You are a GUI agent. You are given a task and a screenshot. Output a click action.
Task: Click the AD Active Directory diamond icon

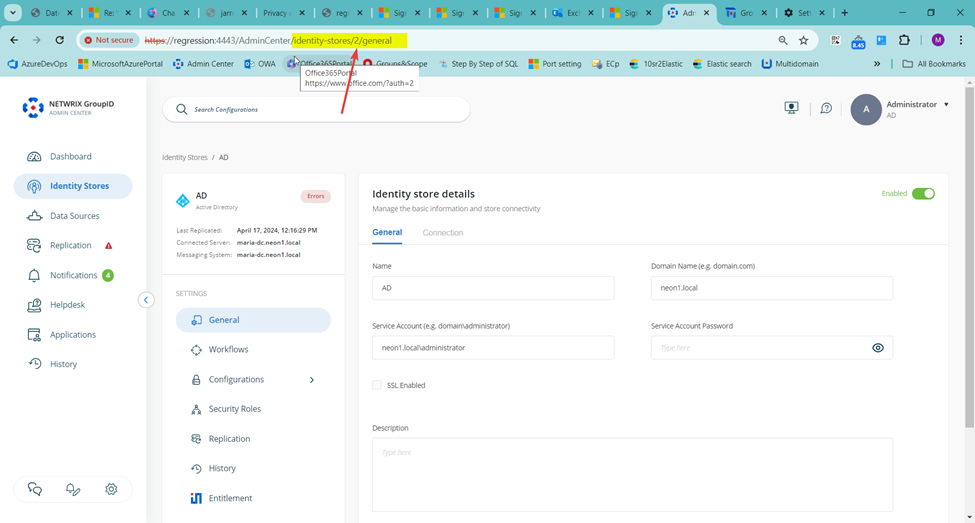pyautogui.click(x=183, y=200)
